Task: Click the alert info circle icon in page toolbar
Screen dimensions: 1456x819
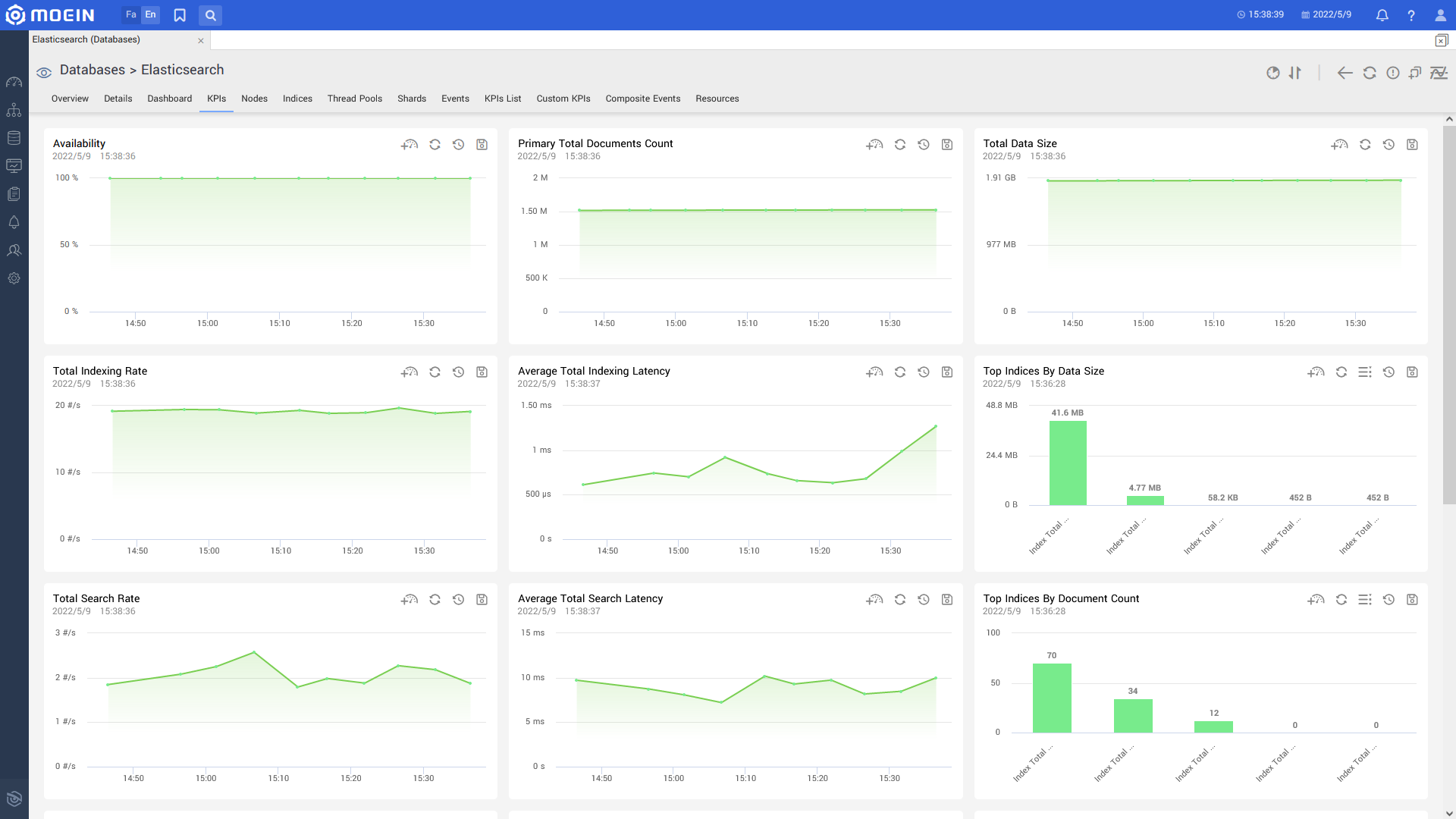Action: point(1393,73)
